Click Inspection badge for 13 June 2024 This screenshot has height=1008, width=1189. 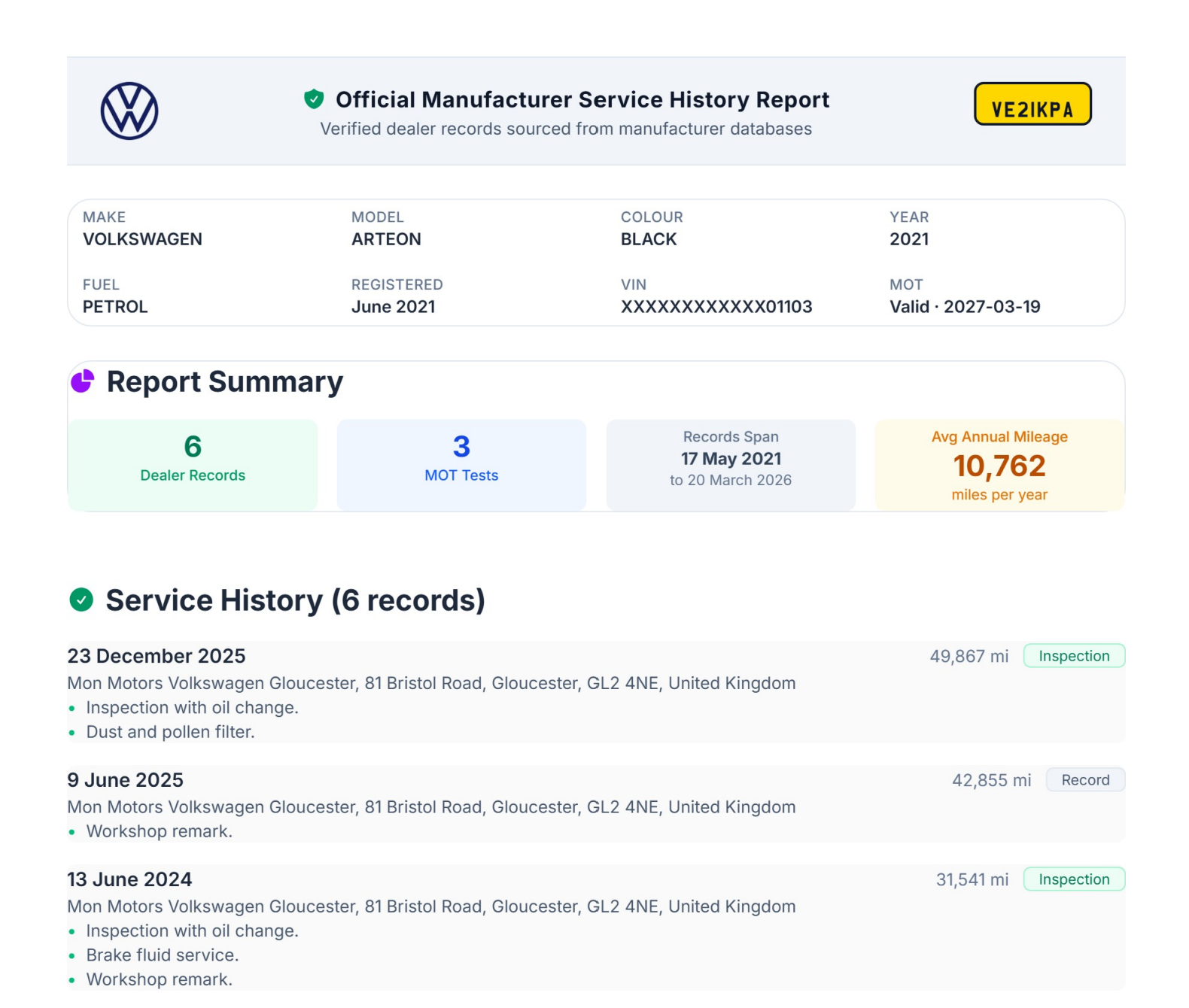[1074, 879]
